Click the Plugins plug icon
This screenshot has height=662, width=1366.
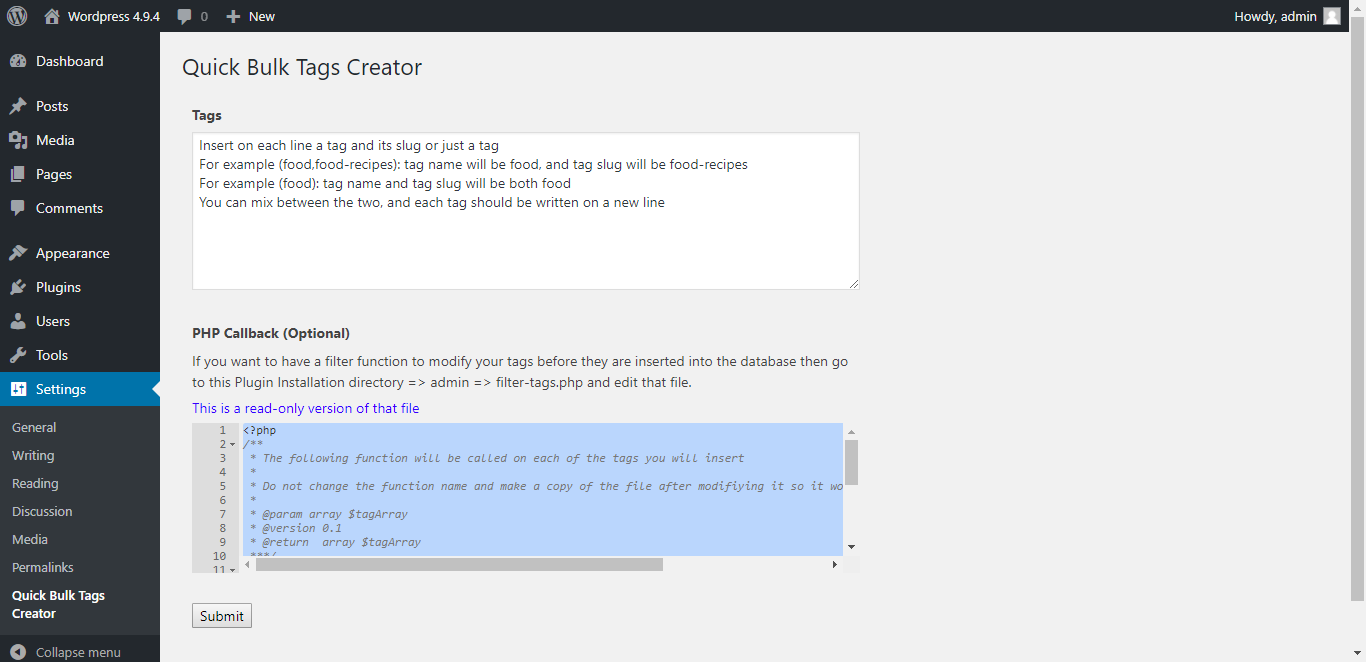18,287
